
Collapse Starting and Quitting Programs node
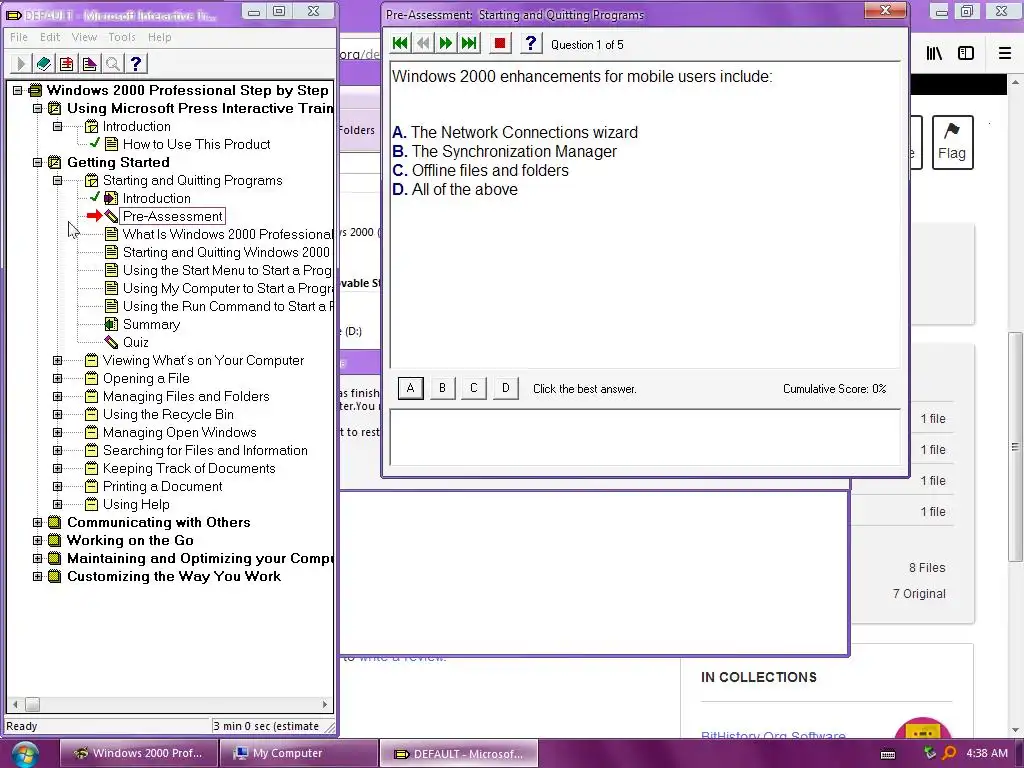click(57, 180)
